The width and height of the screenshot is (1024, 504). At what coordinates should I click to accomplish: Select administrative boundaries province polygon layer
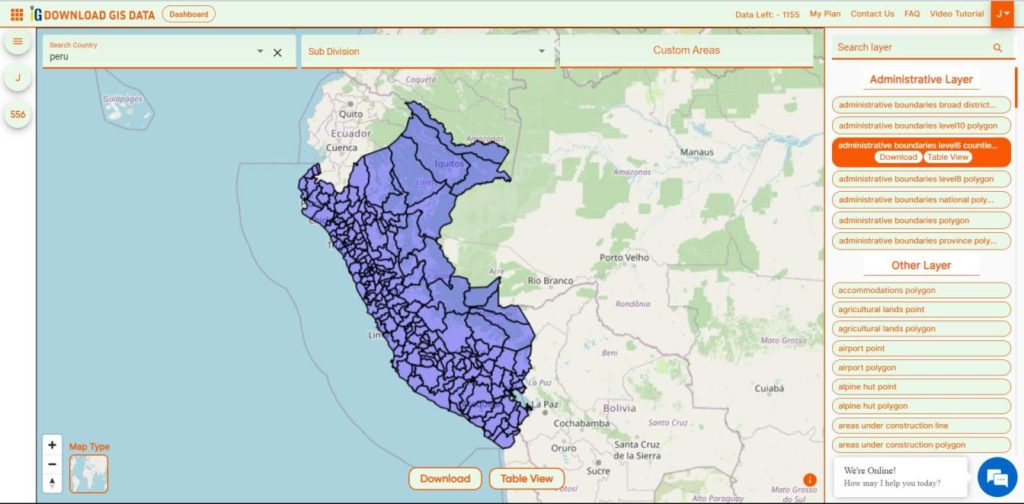point(921,241)
